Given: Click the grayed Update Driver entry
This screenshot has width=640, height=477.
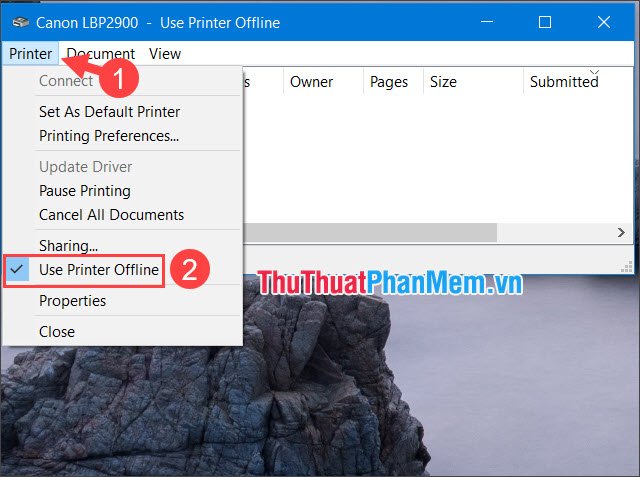Looking at the screenshot, I should (x=85, y=166).
